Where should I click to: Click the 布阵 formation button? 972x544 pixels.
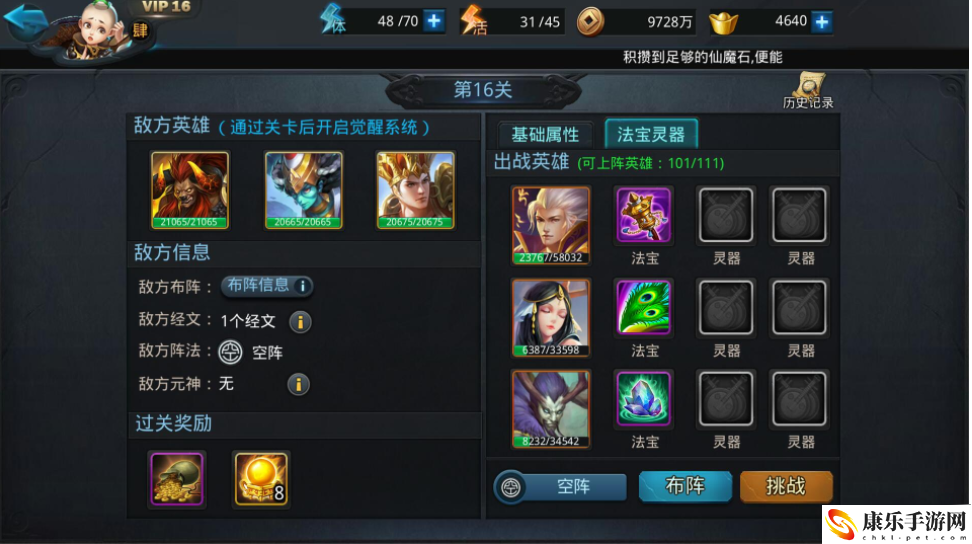click(685, 486)
